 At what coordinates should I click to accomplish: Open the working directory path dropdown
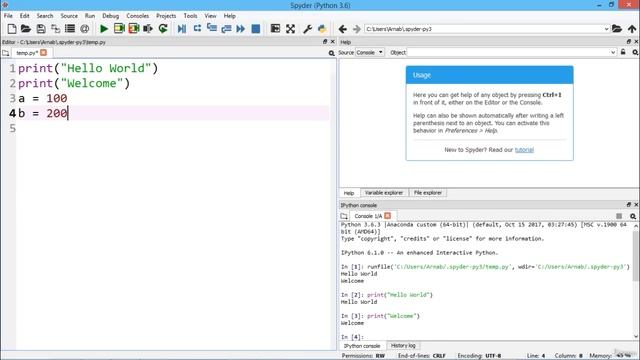pyautogui.click(x=606, y=29)
